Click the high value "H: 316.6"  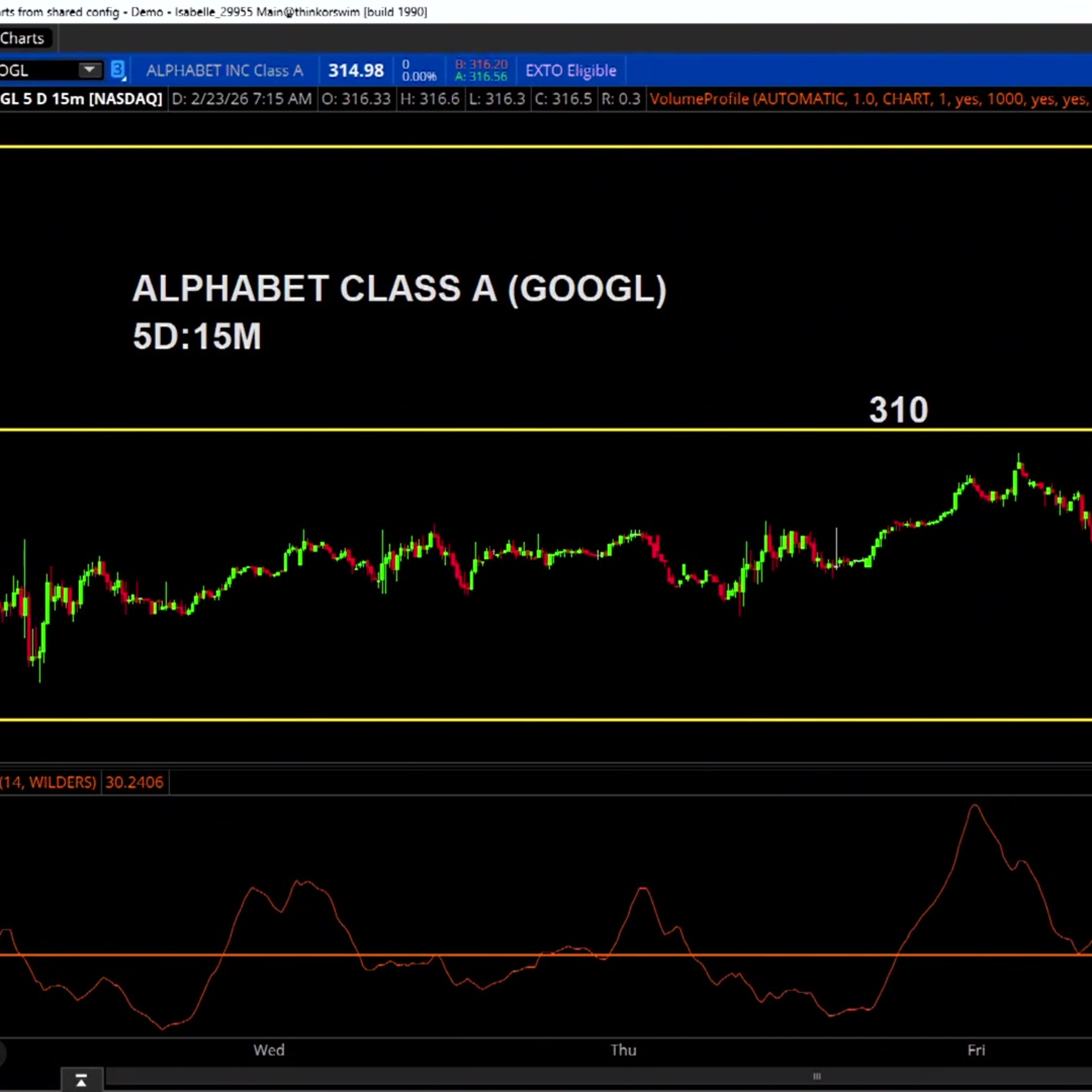[430, 99]
